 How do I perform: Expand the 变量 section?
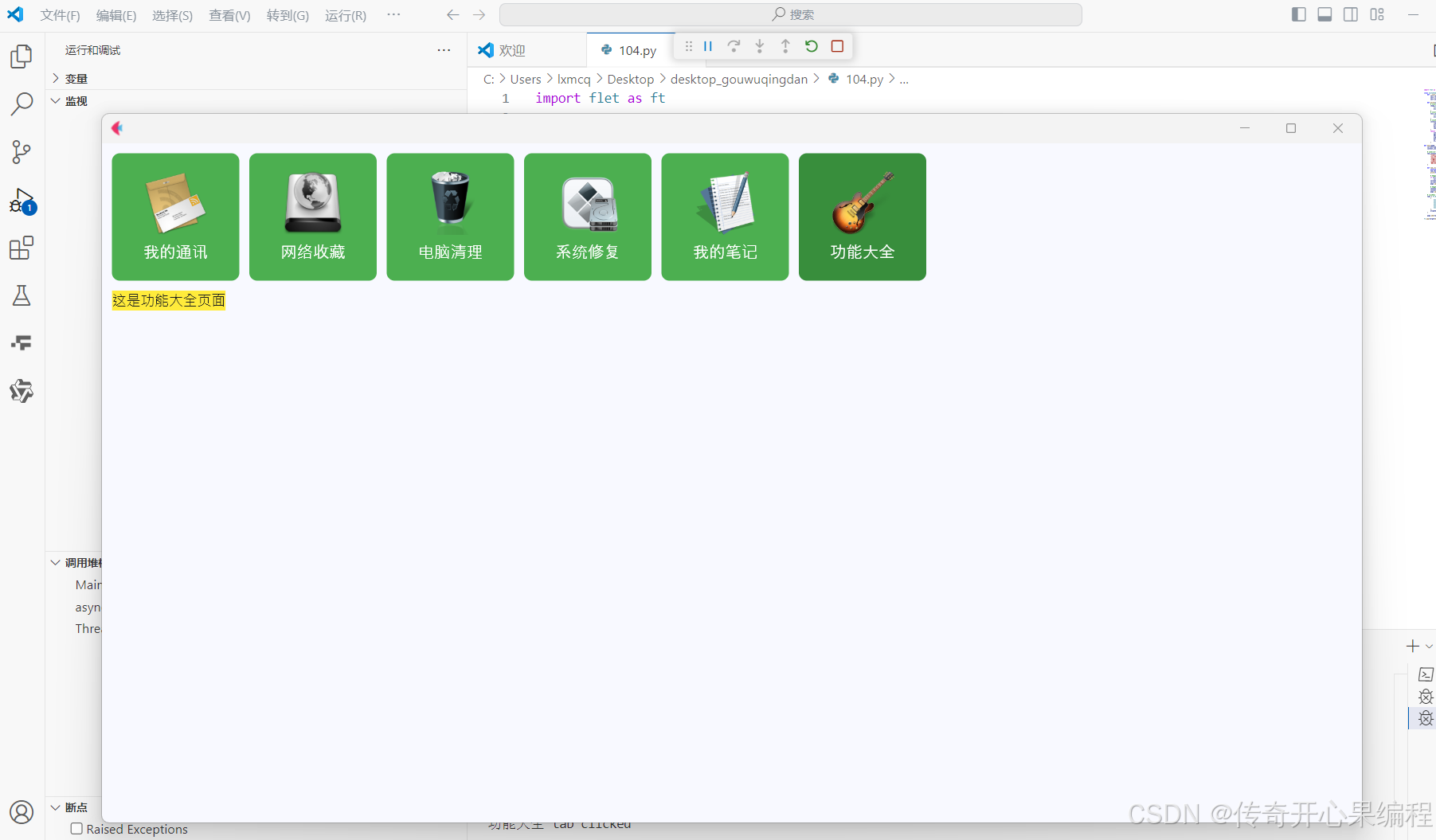tap(76, 79)
